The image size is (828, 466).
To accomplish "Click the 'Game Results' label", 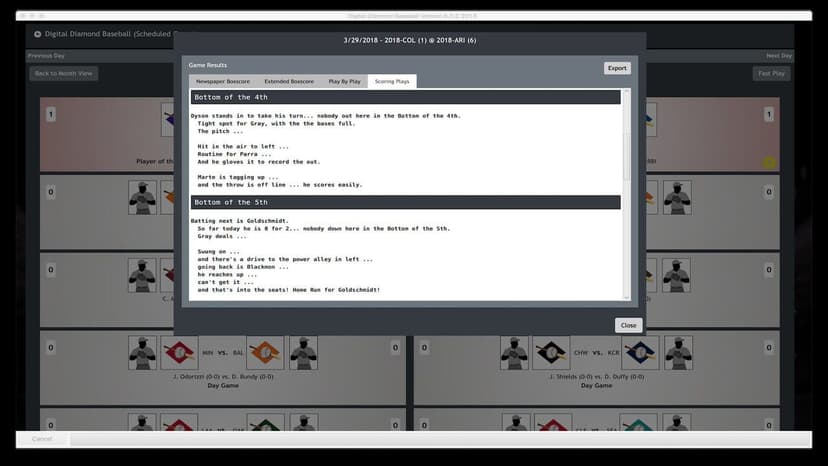I will 208,65.
